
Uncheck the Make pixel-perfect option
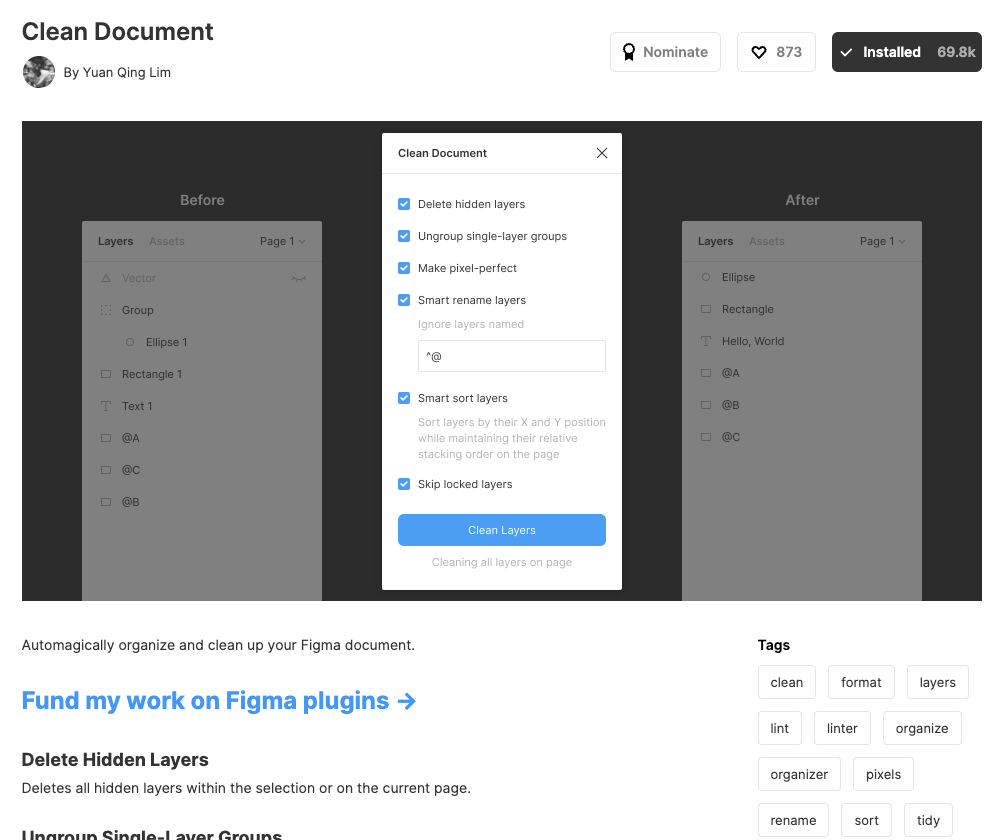[x=404, y=268]
